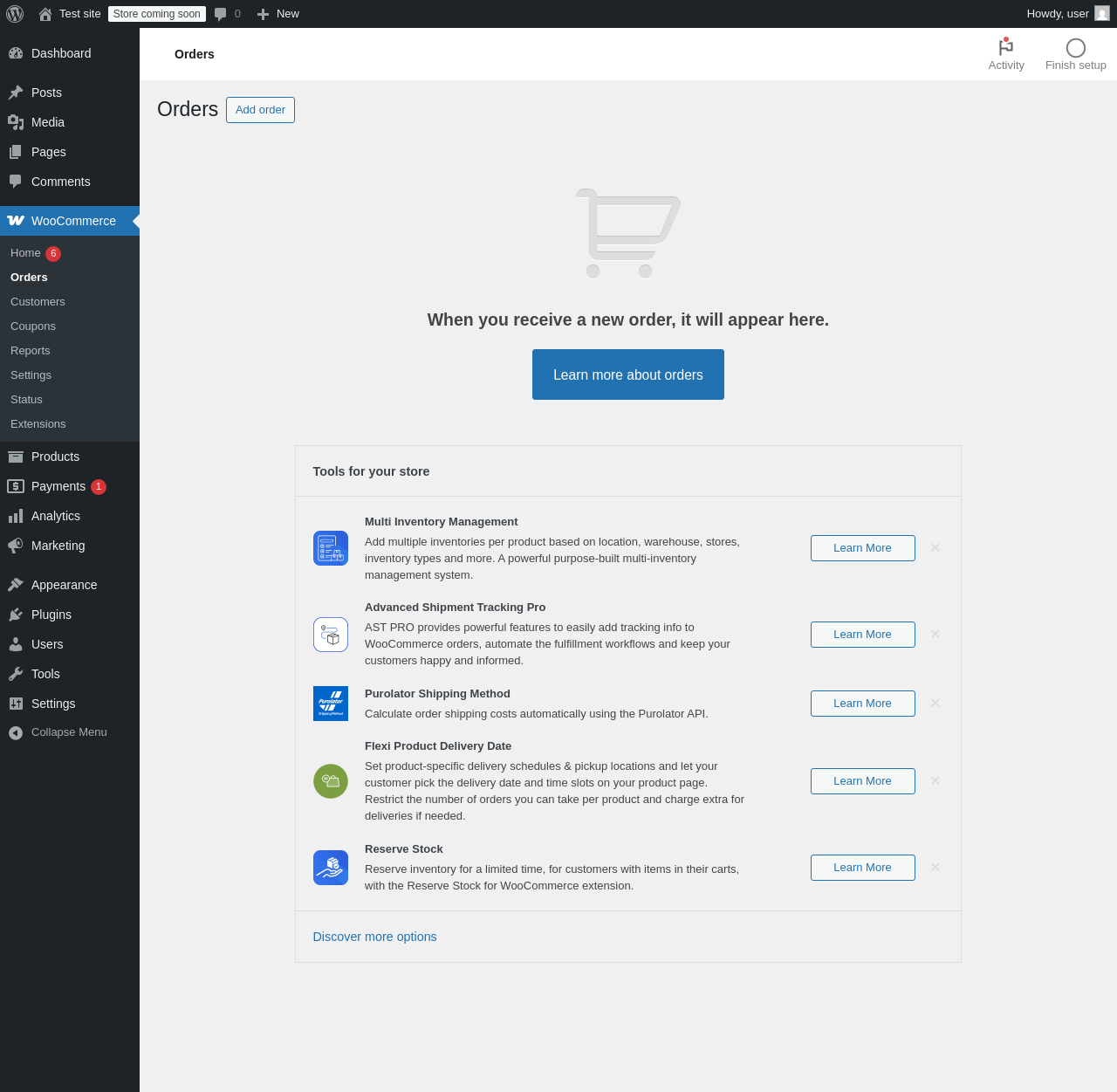Open the Test site home icon
The image size is (1117, 1092).
click(45, 14)
